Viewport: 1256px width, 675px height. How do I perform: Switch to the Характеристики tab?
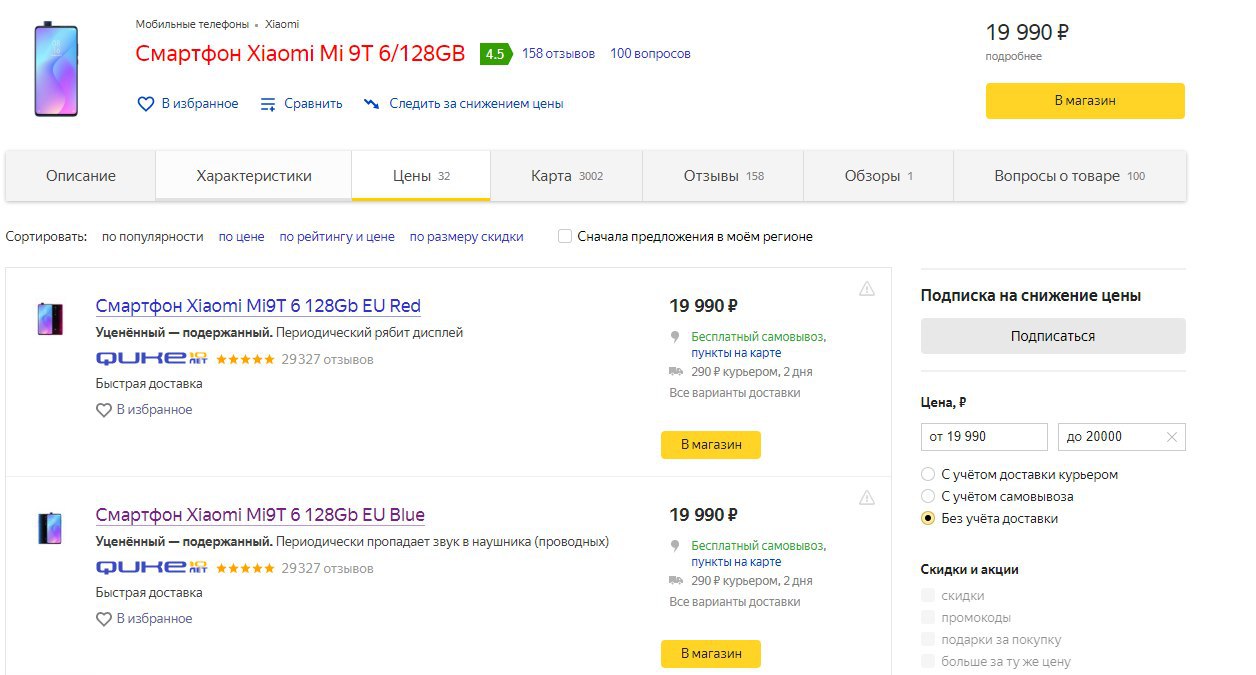[254, 176]
